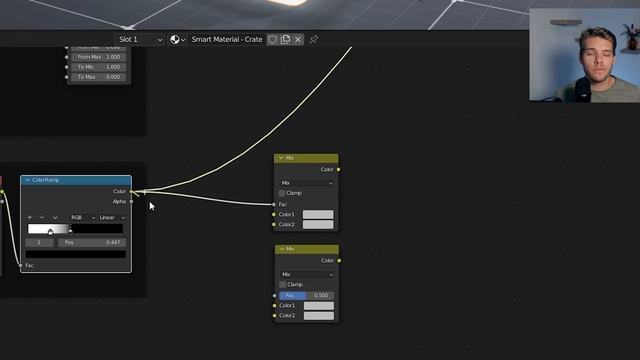640x360 pixels.
Task: Select Mix node wired to ColorRamp by its header
Action: (x=306, y=158)
